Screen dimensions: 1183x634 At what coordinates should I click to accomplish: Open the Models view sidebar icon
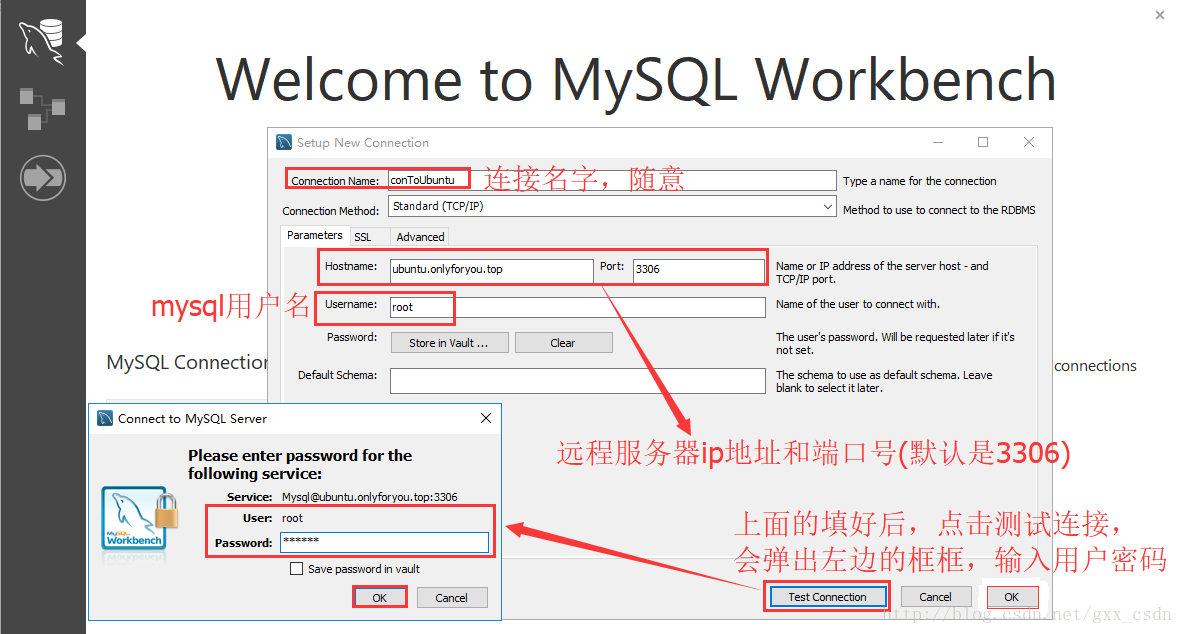pos(42,109)
